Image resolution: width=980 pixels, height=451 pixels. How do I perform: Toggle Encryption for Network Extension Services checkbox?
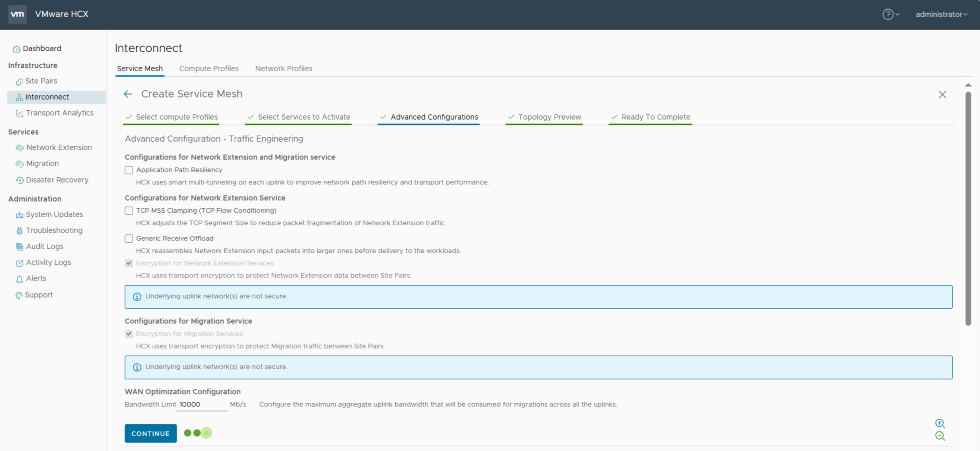pyautogui.click(x=129, y=264)
